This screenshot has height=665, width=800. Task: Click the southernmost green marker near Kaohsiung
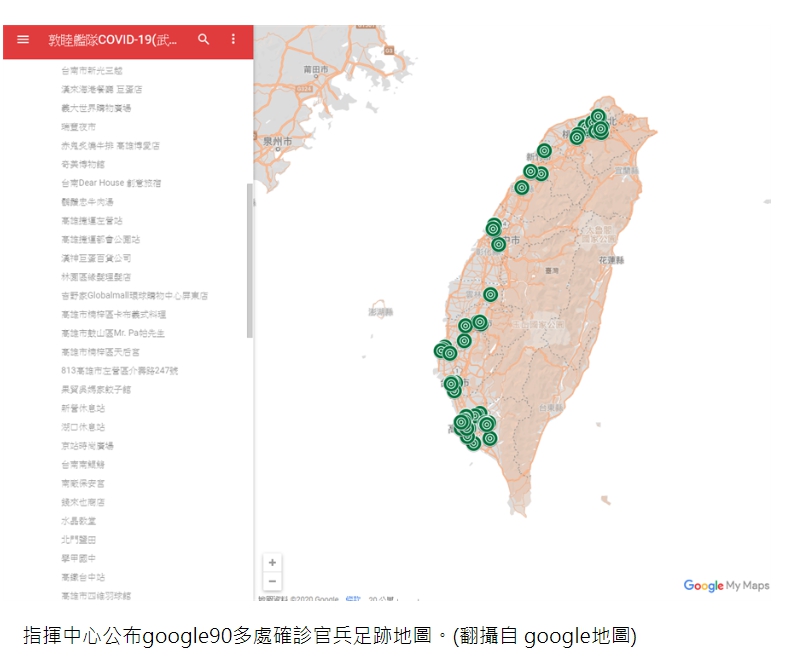(474, 442)
